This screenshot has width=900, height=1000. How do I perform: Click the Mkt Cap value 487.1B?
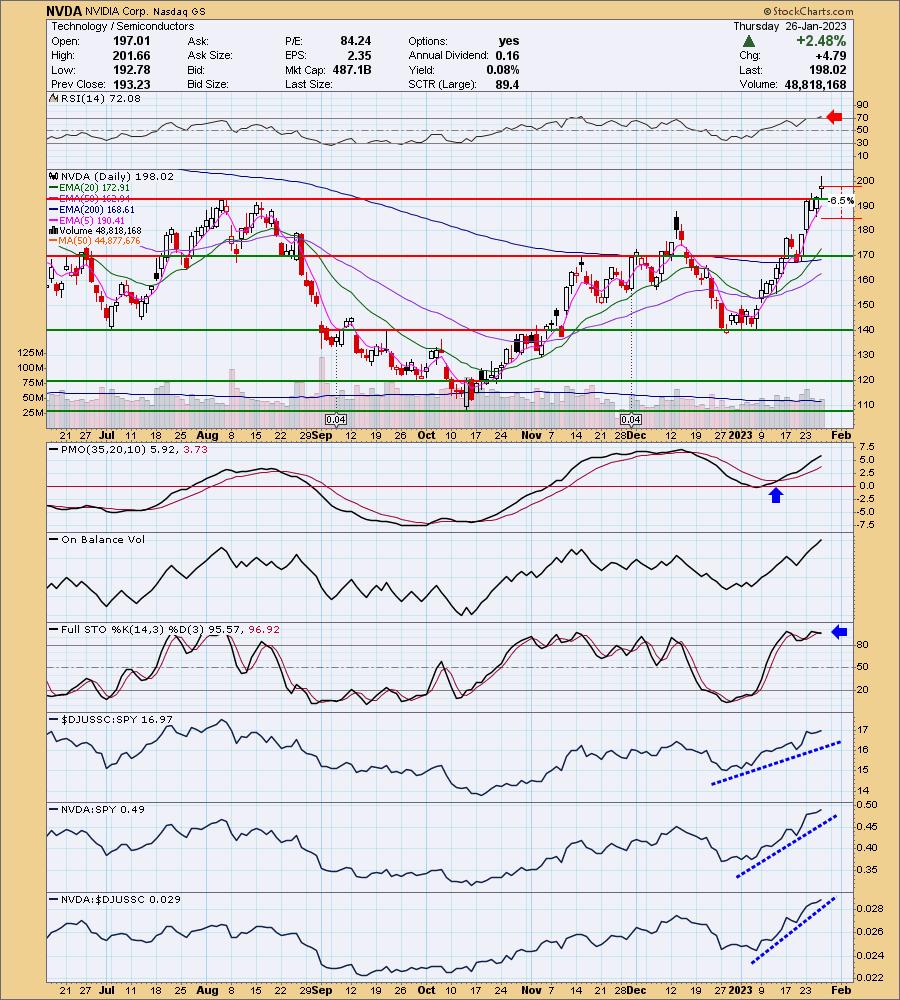352,70
